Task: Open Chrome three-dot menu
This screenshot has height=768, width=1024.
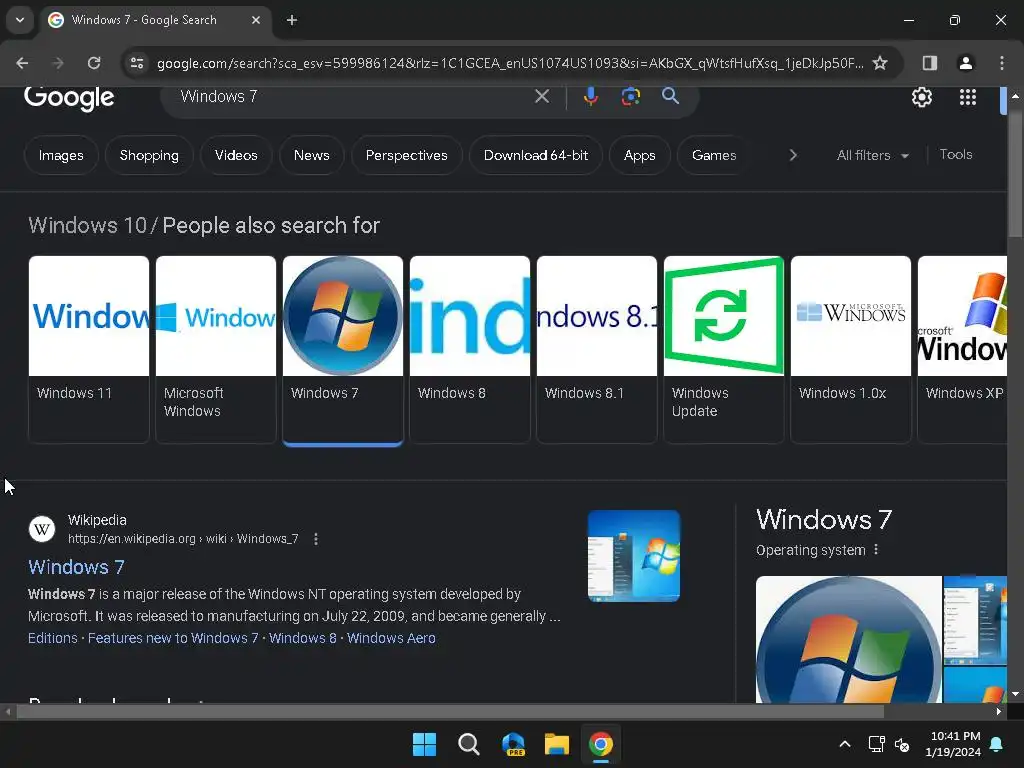Action: pyautogui.click(x=1001, y=63)
